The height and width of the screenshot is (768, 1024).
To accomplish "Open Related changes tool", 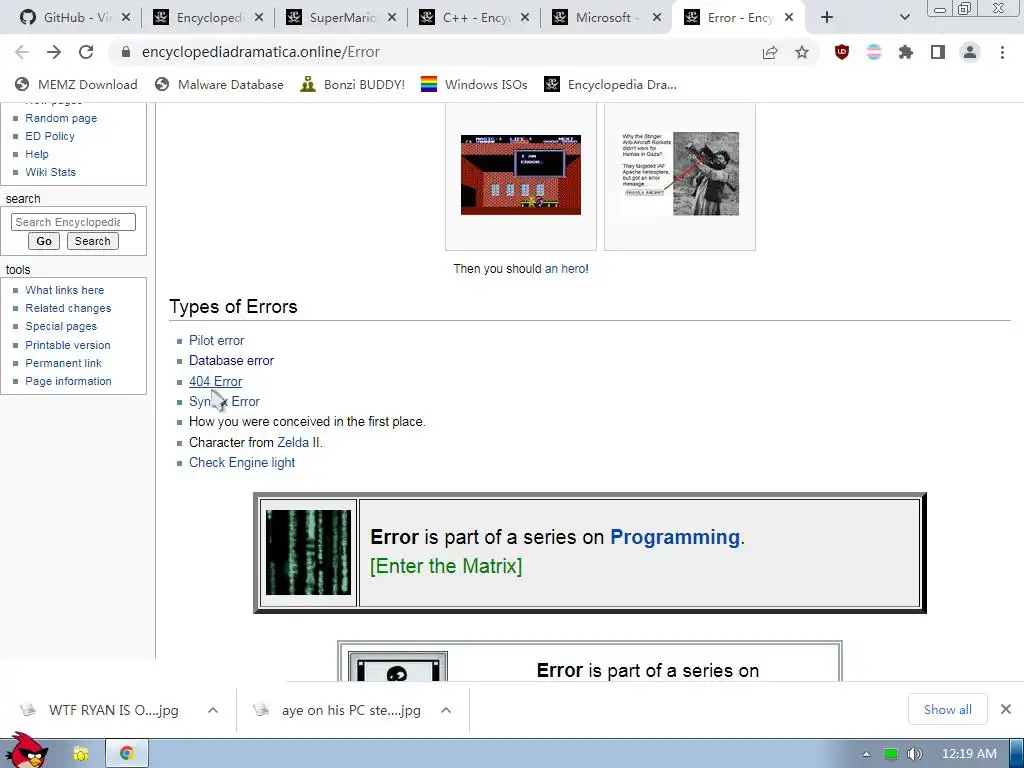I will [x=68, y=308].
